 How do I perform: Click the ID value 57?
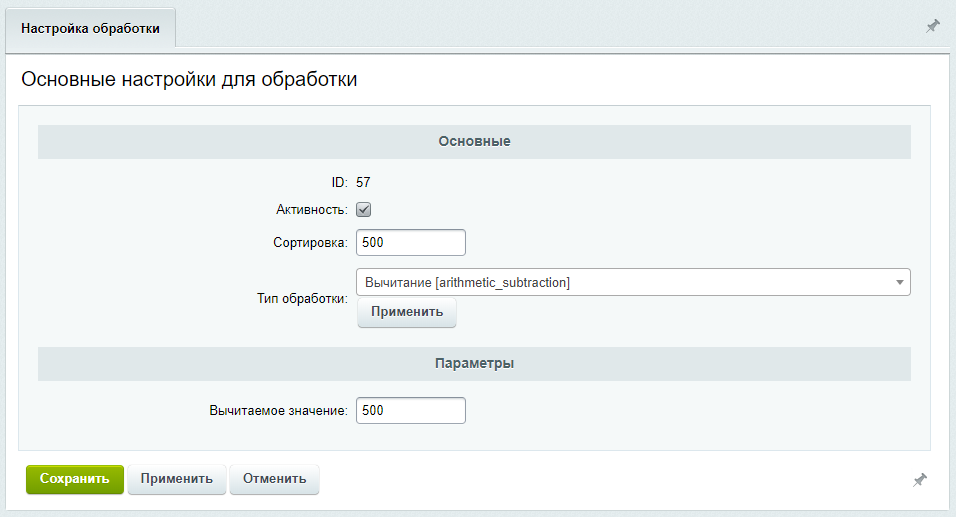(363, 182)
